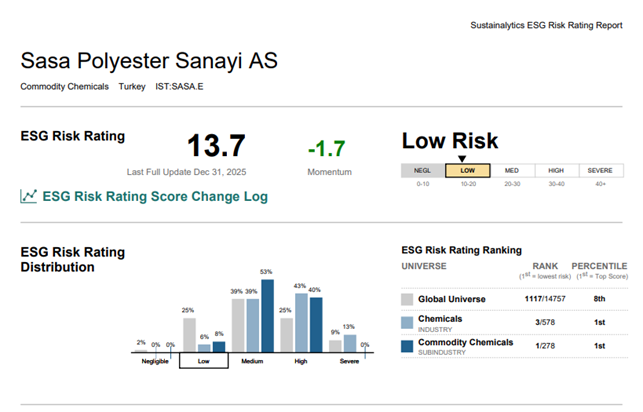Select the NEGL segment on risk scale
This screenshot has width=643, height=412.
pyautogui.click(x=423, y=170)
